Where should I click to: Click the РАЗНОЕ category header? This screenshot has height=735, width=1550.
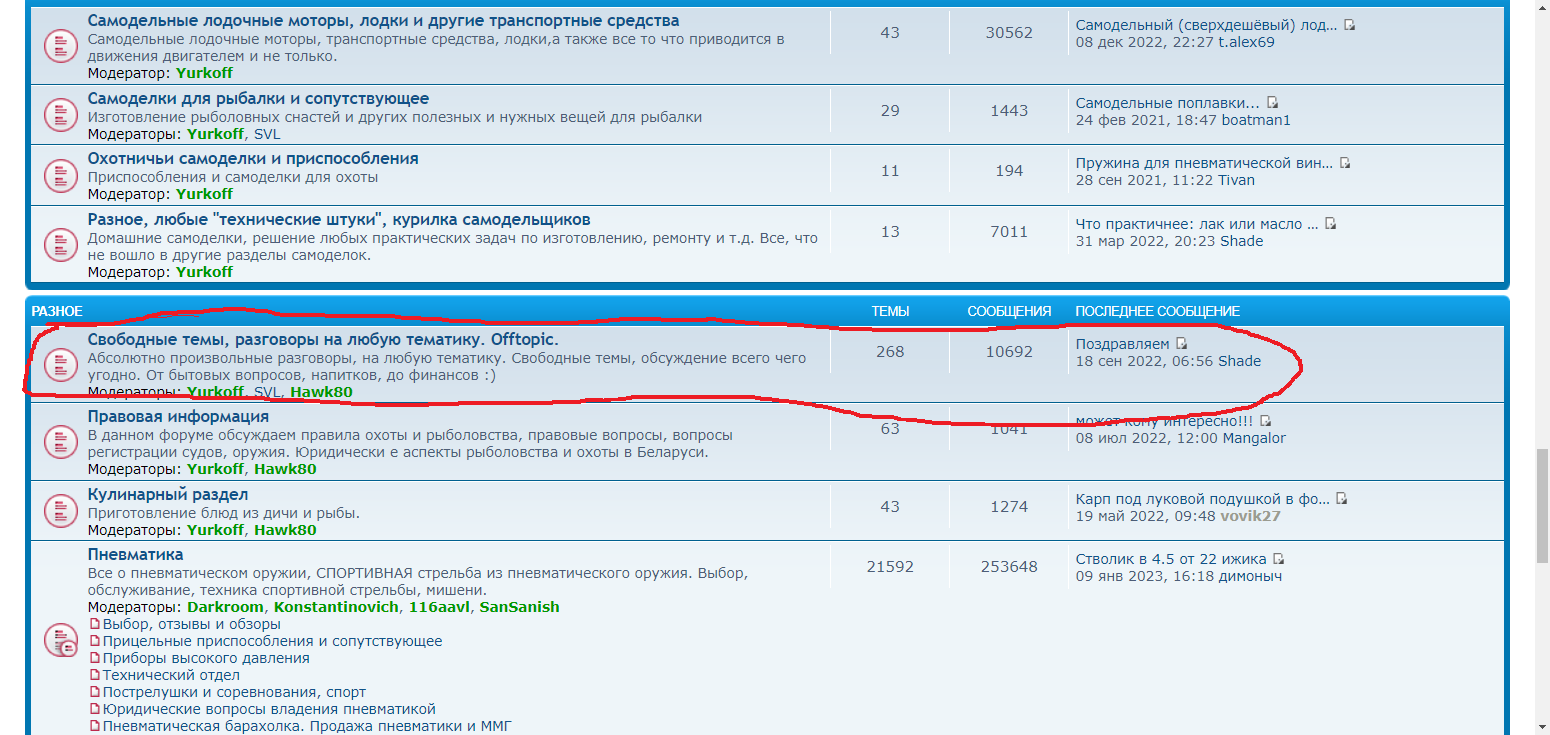[57, 311]
